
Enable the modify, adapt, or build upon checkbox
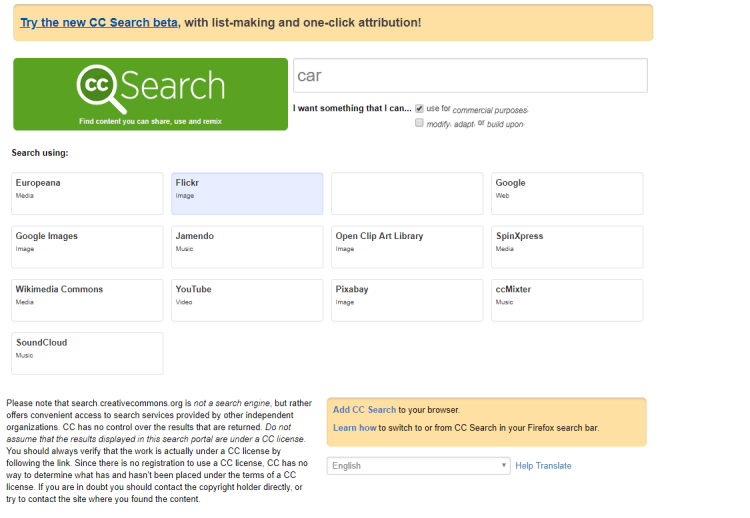click(x=420, y=123)
